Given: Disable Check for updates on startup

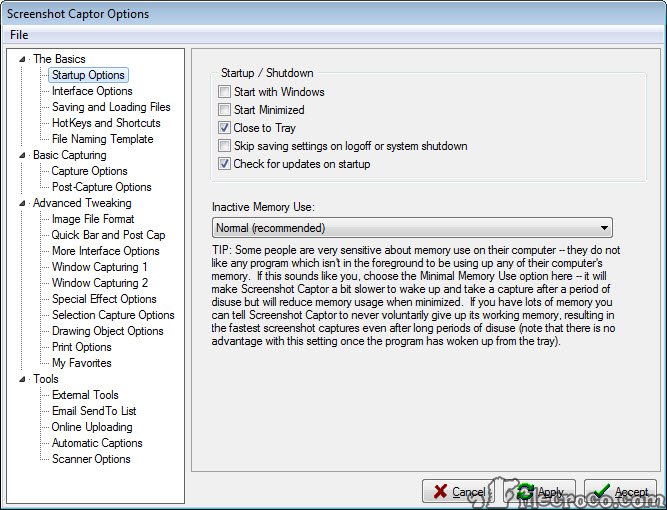Looking at the screenshot, I should pos(224,164).
